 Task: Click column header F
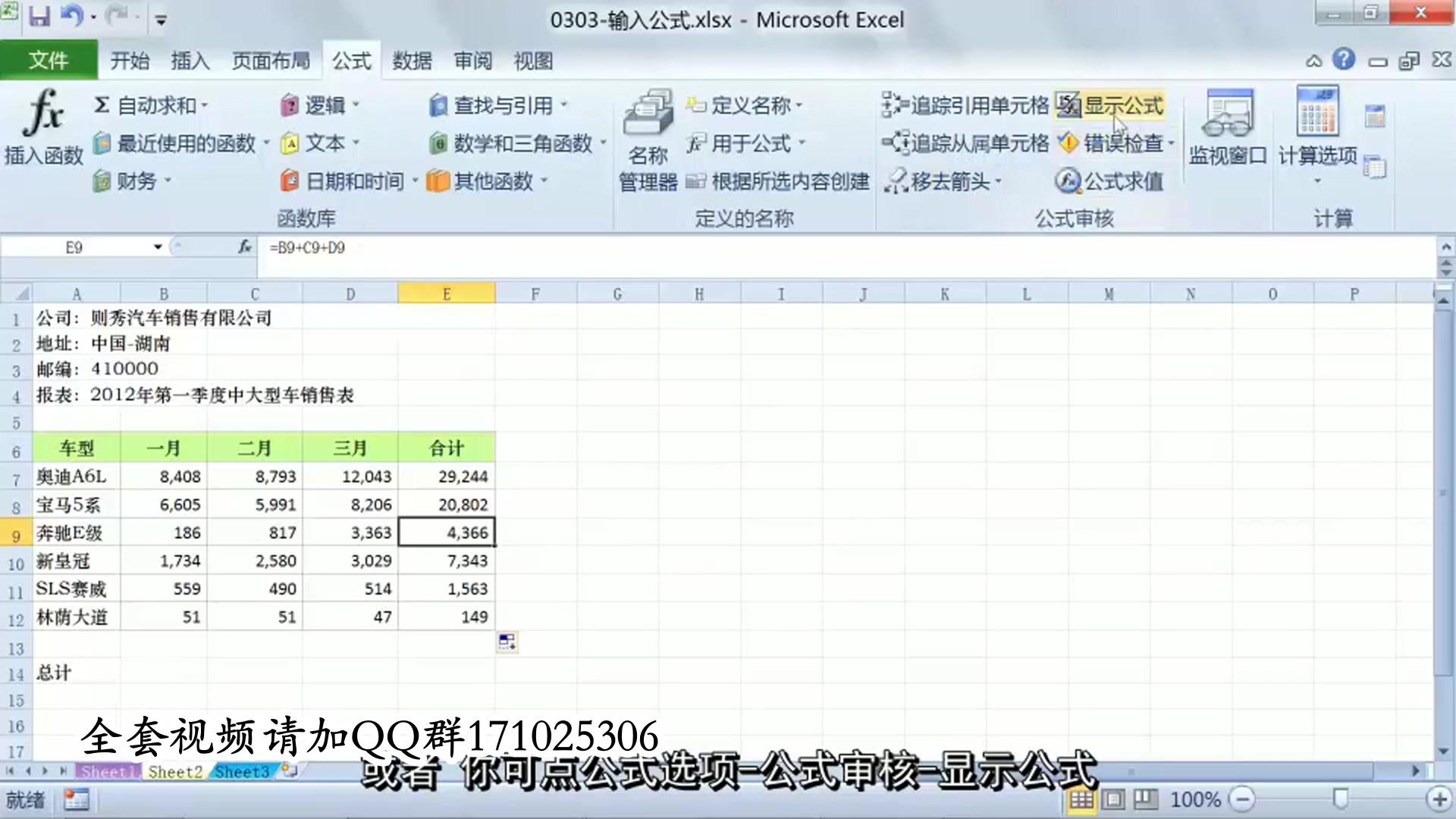coord(535,293)
